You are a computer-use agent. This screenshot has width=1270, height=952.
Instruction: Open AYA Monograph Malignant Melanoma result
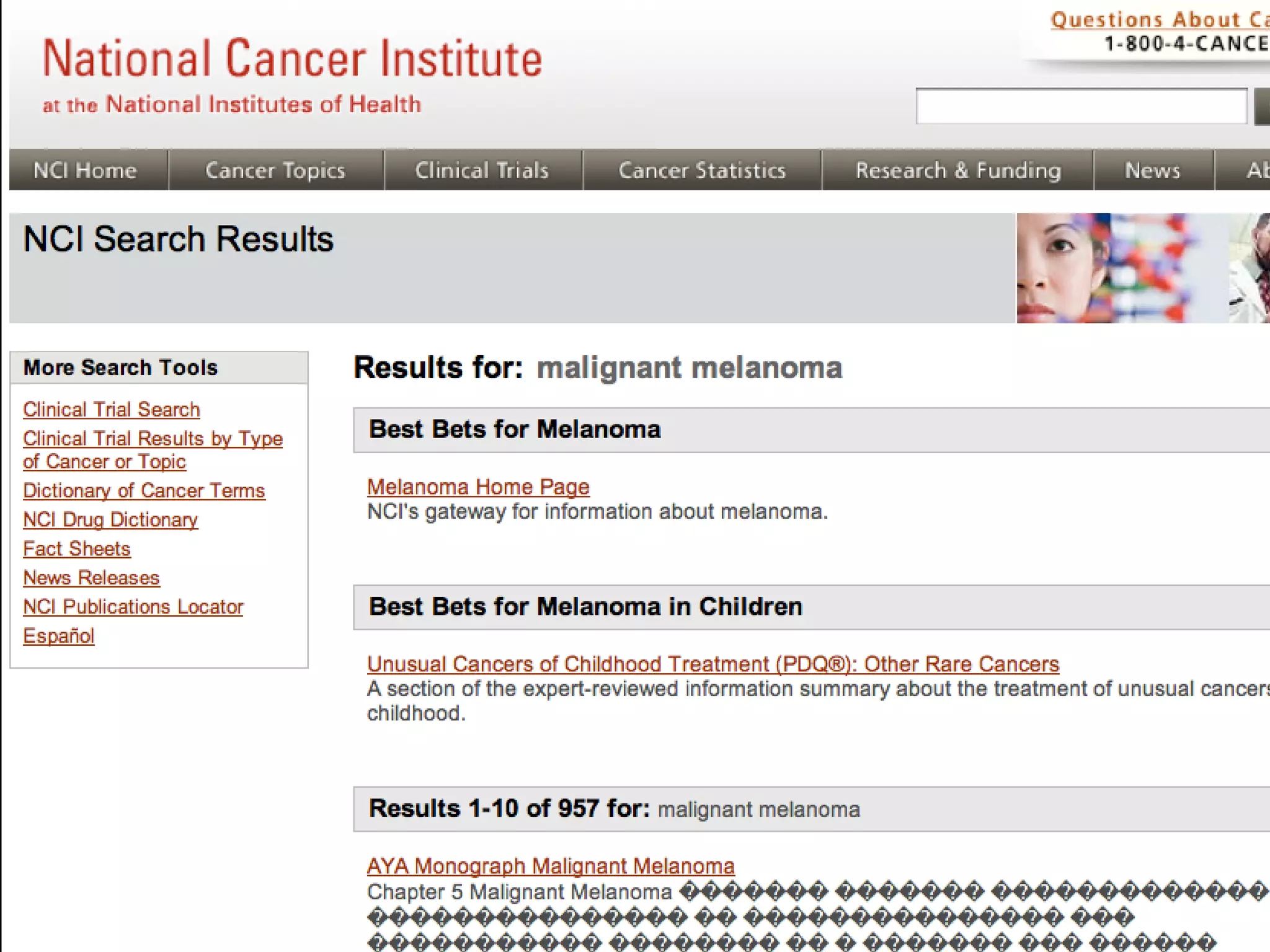[x=551, y=866]
